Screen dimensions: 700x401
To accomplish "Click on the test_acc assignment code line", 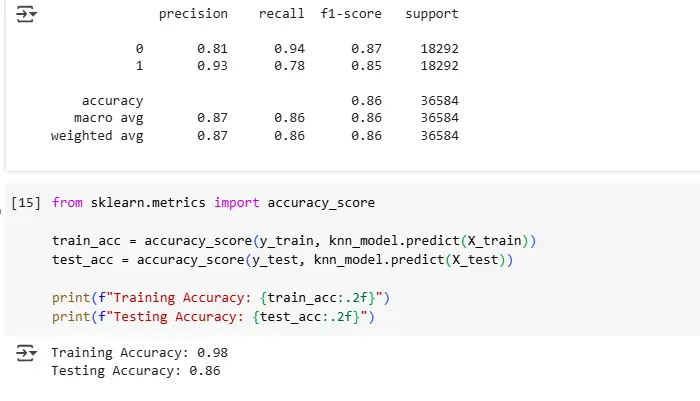I will [283, 260].
